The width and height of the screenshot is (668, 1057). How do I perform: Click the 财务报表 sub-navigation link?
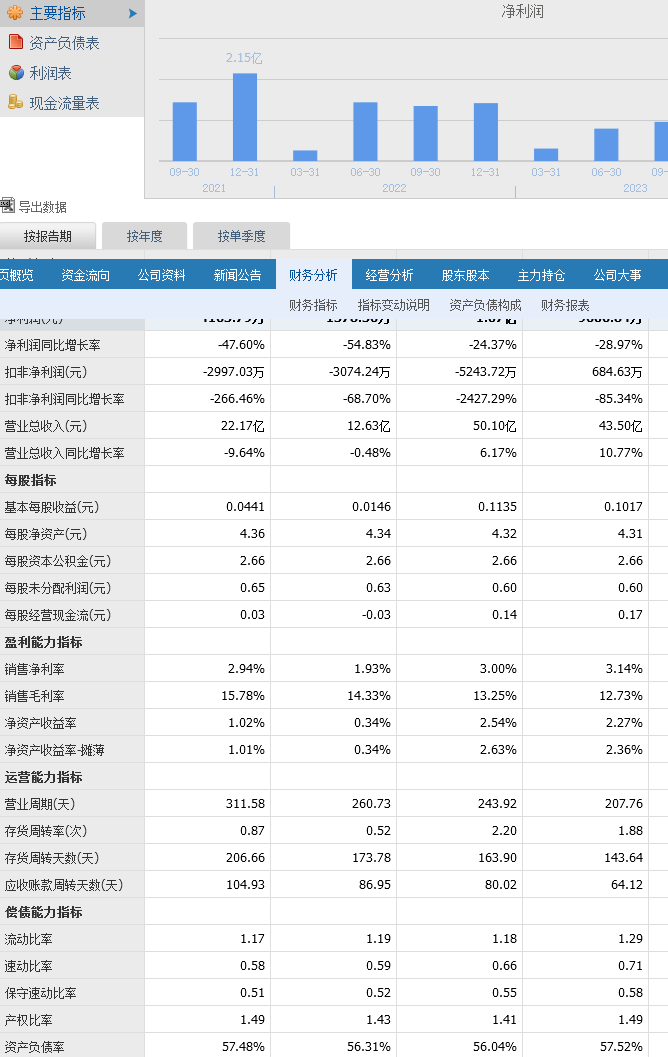click(565, 305)
